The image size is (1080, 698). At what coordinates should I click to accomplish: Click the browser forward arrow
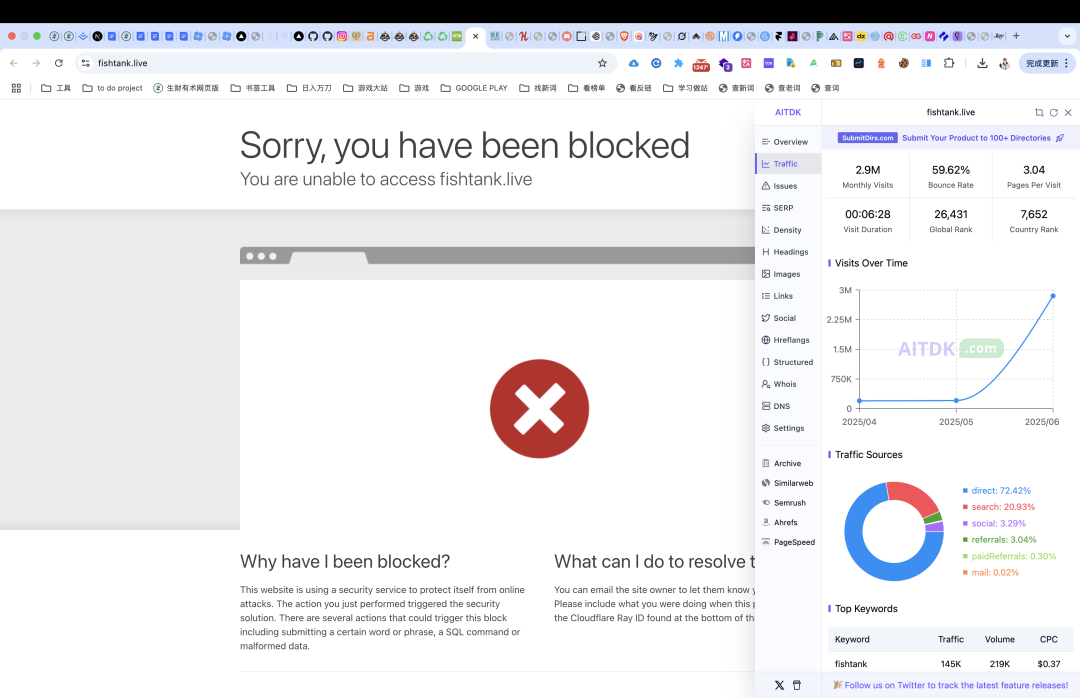[36, 63]
